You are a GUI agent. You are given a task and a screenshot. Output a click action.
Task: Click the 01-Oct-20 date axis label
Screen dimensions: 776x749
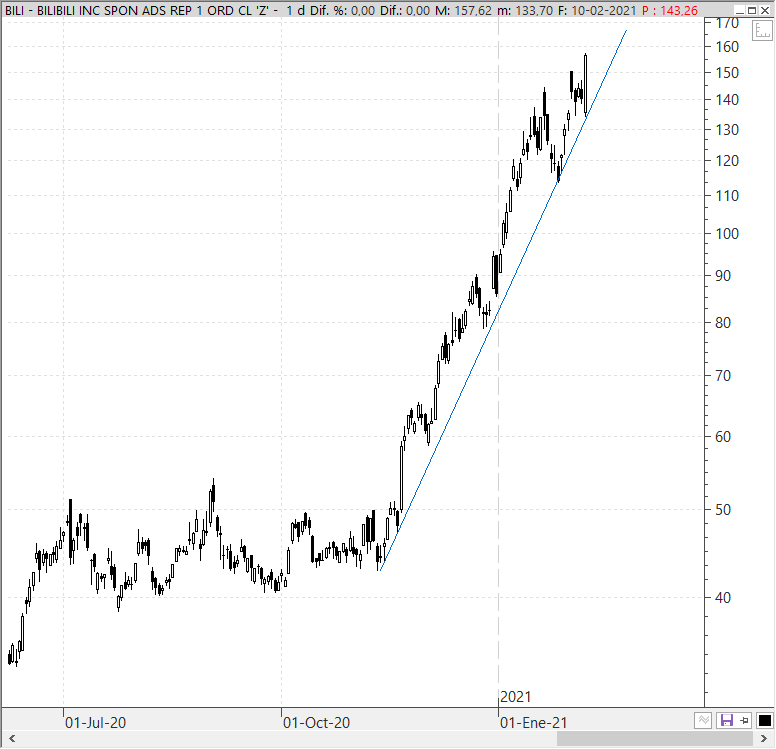pyautogui.click(x=316, y=723)
